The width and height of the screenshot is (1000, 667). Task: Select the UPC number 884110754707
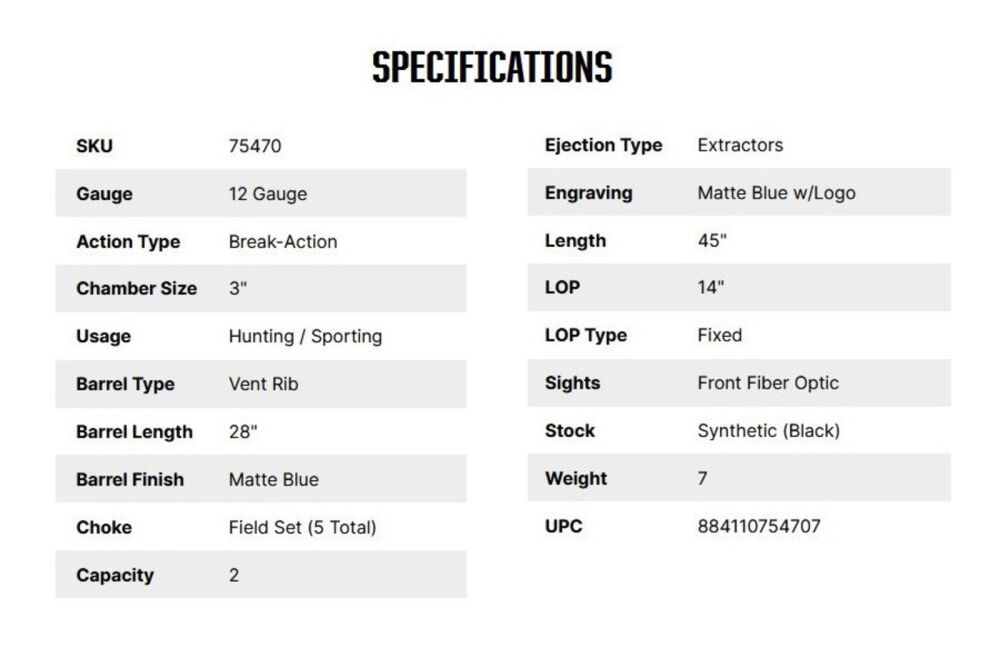pos(759,526)
